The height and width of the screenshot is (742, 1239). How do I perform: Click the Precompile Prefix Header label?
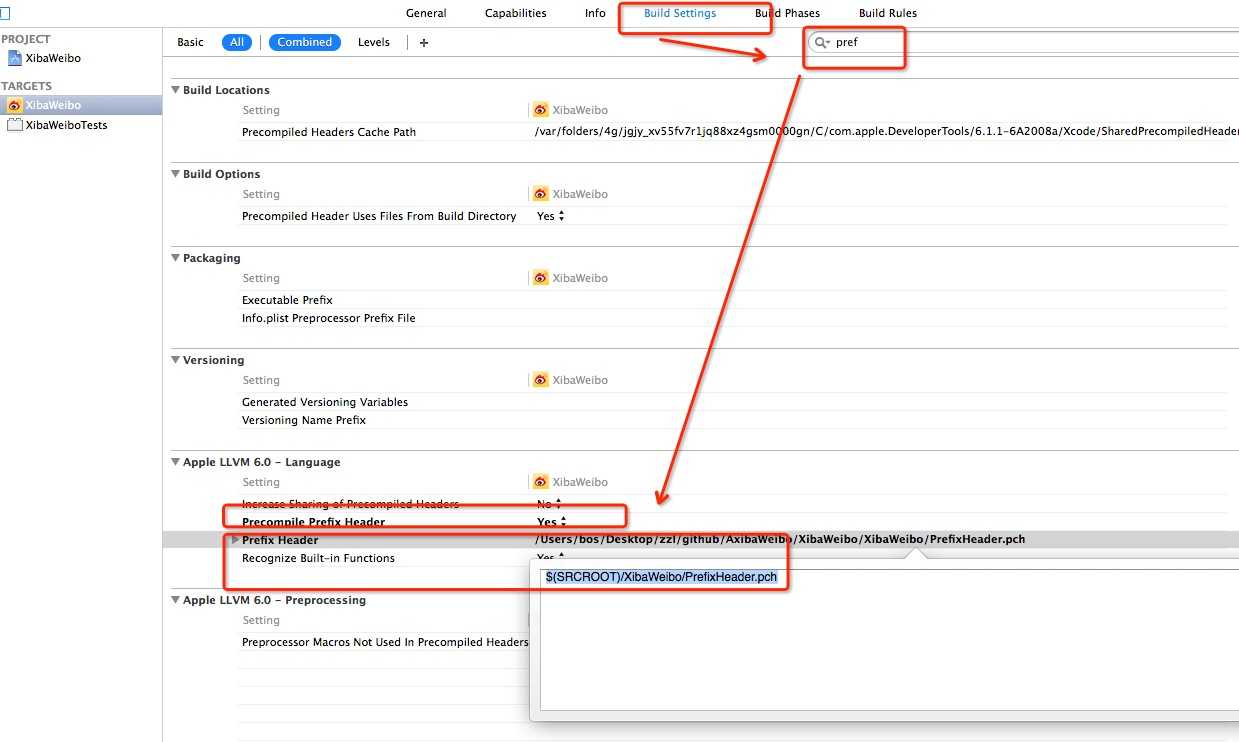tap(313, 522)
